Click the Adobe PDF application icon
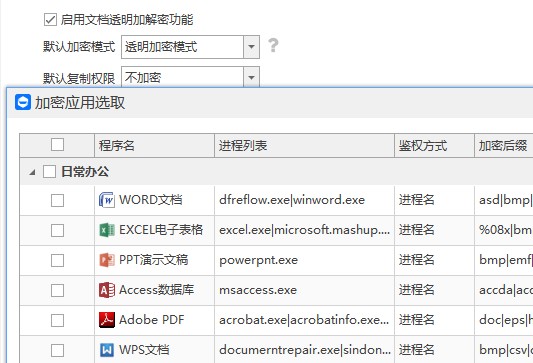The width and height of the screenshot is (533, 363). click(107, 320)
